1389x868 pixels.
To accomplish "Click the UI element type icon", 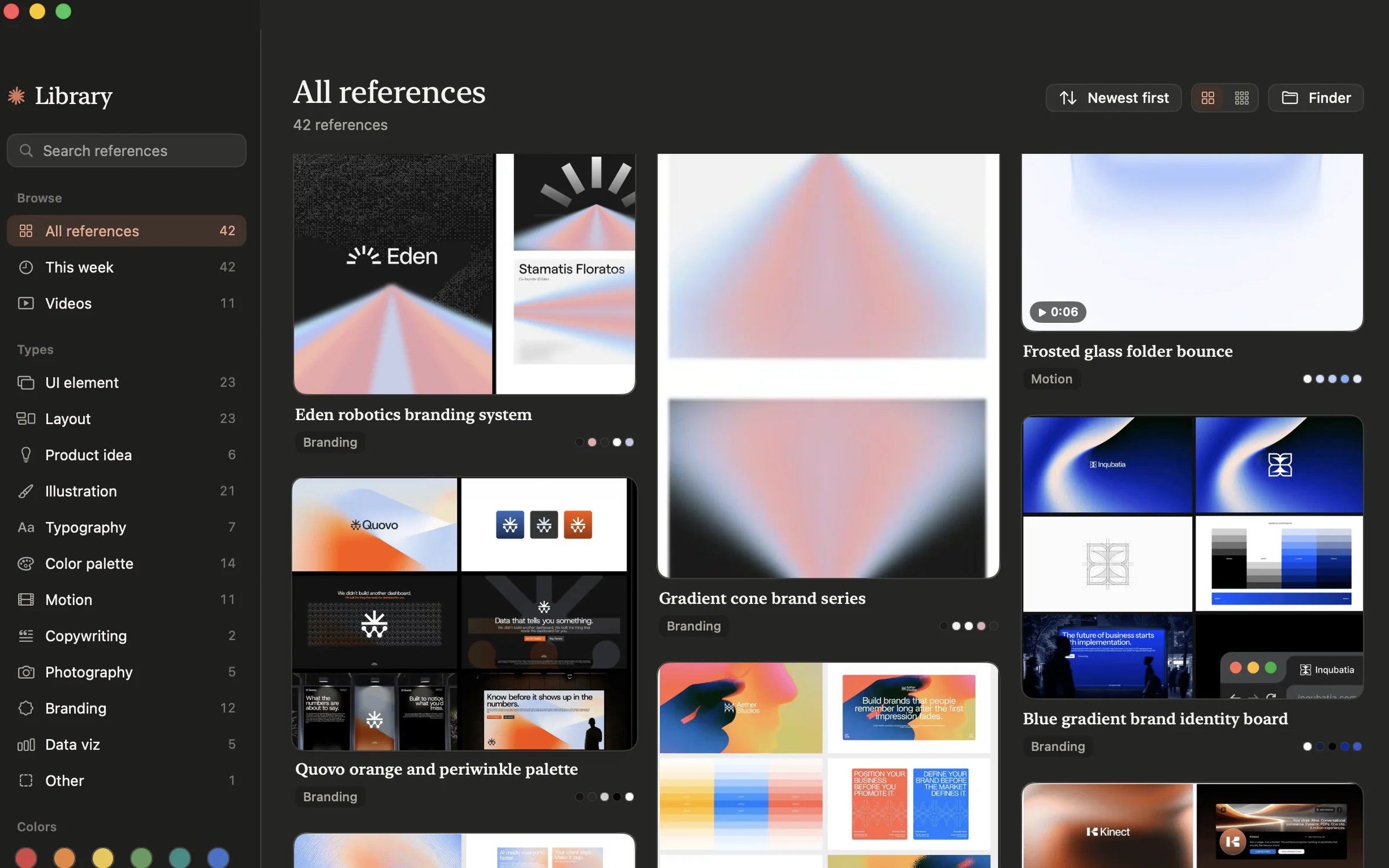I will point(25,382).
